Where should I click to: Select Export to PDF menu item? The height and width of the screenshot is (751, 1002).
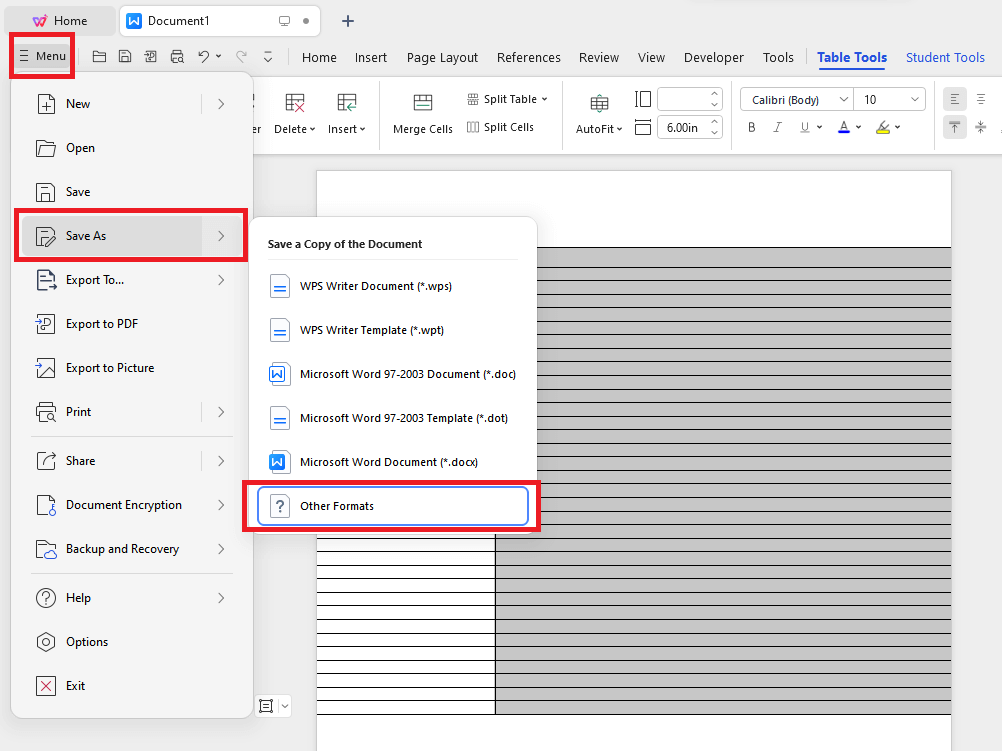pos(132,324)
